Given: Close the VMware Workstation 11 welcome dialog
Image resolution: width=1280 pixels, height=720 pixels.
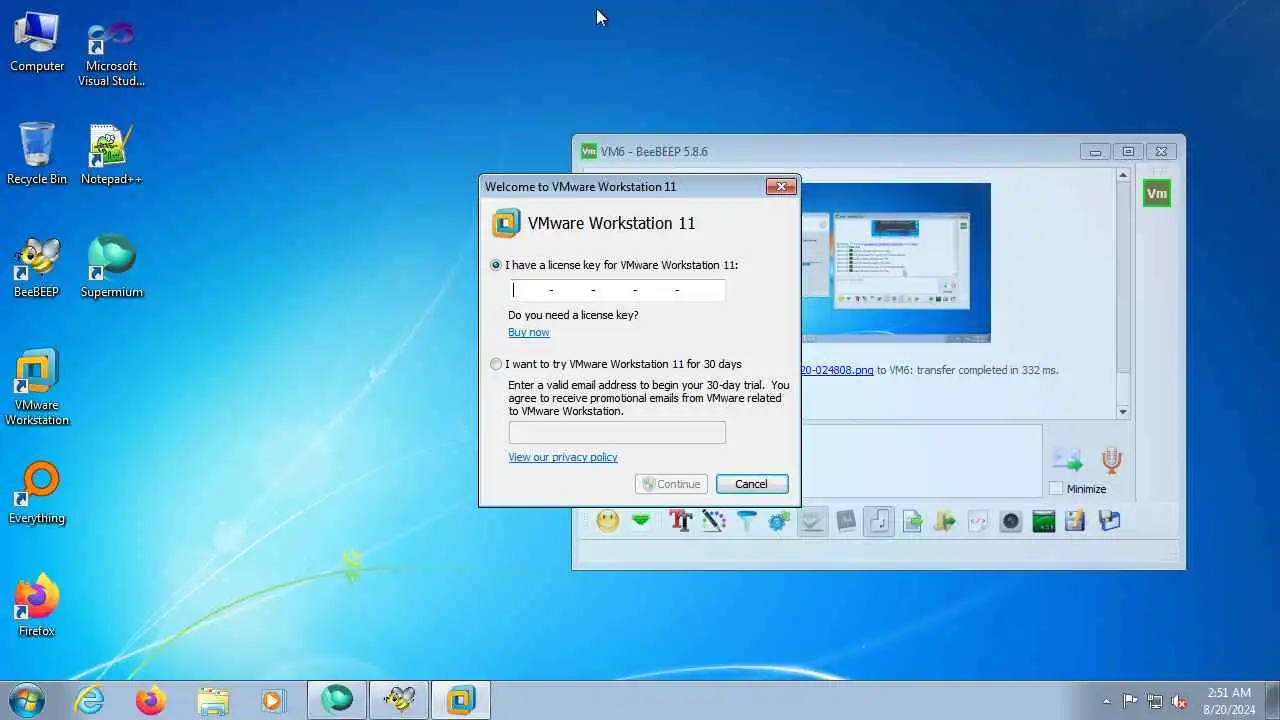Looking at the screenshot, I should tap(781, 186).
